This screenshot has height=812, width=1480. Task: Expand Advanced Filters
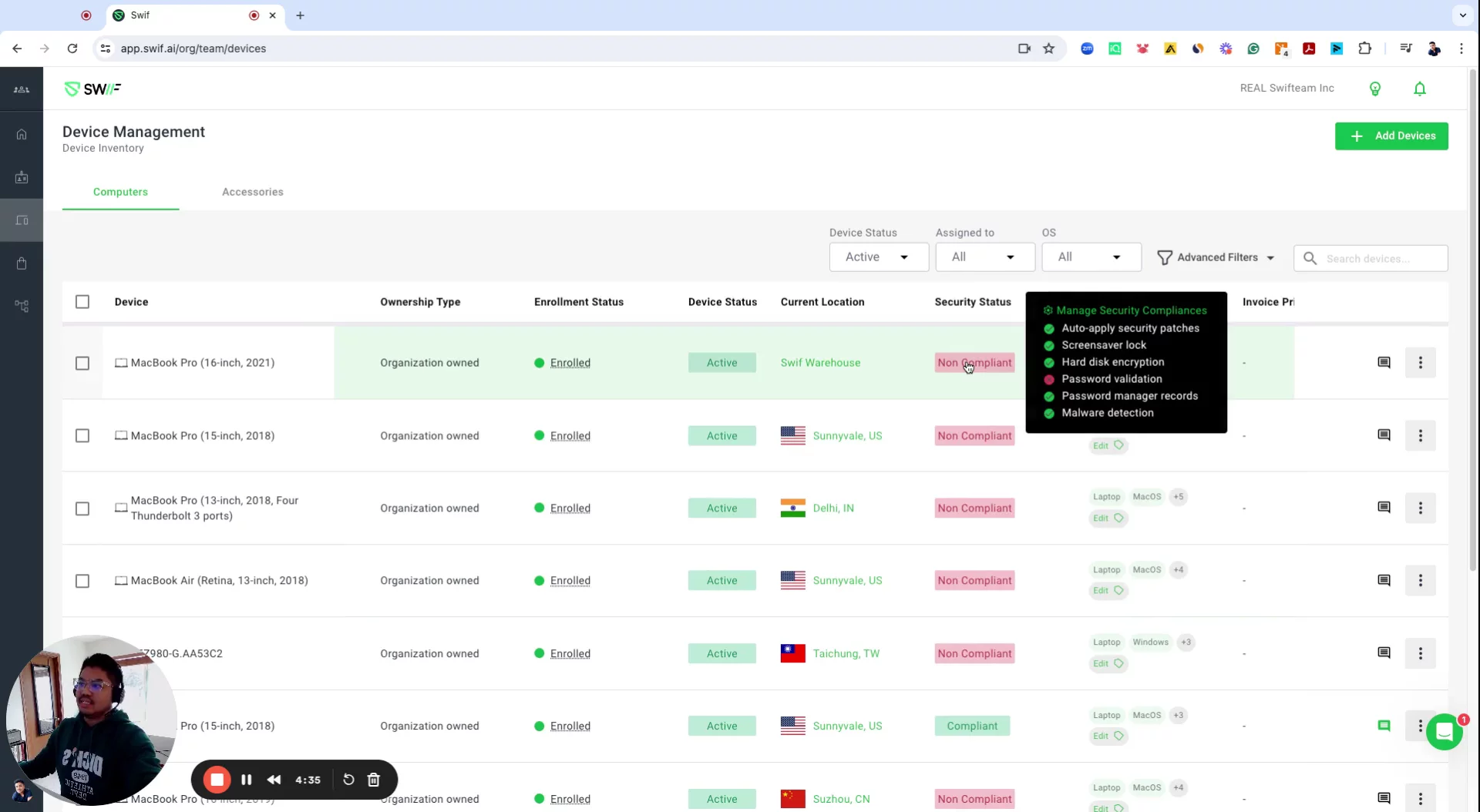tap(1216, 257)
